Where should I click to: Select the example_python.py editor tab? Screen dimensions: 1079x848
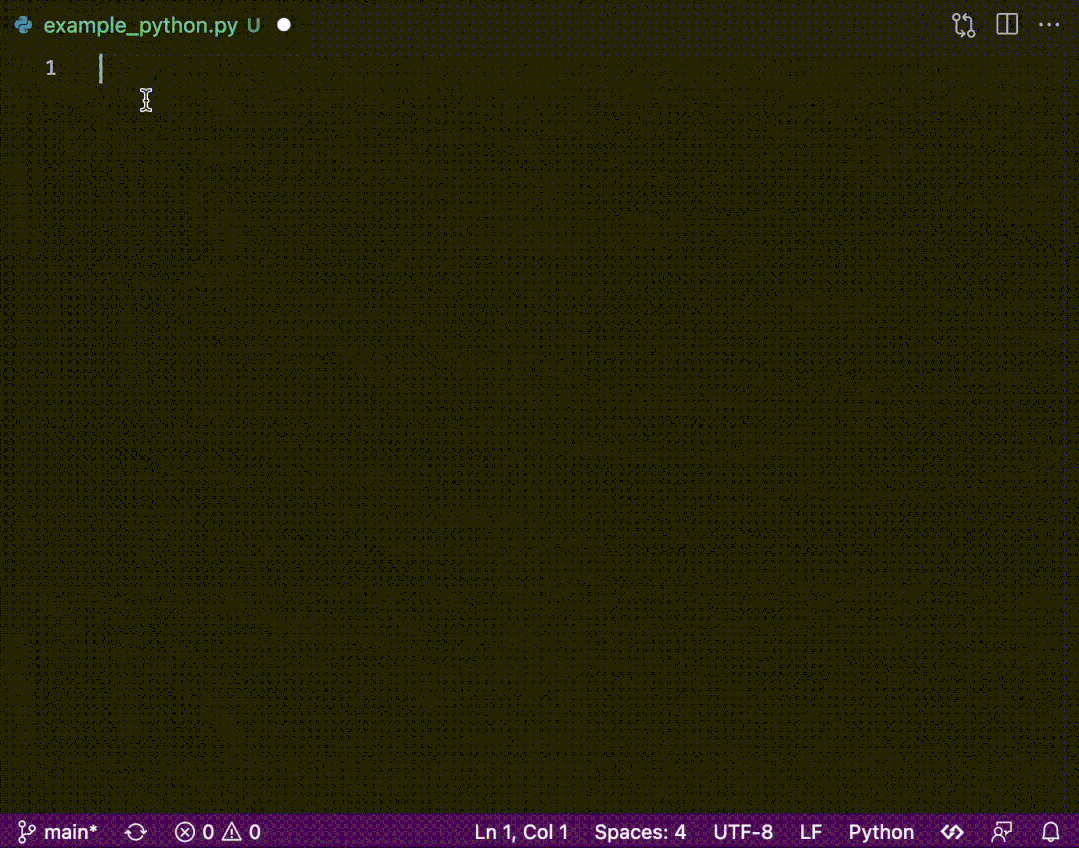[140, 26]
